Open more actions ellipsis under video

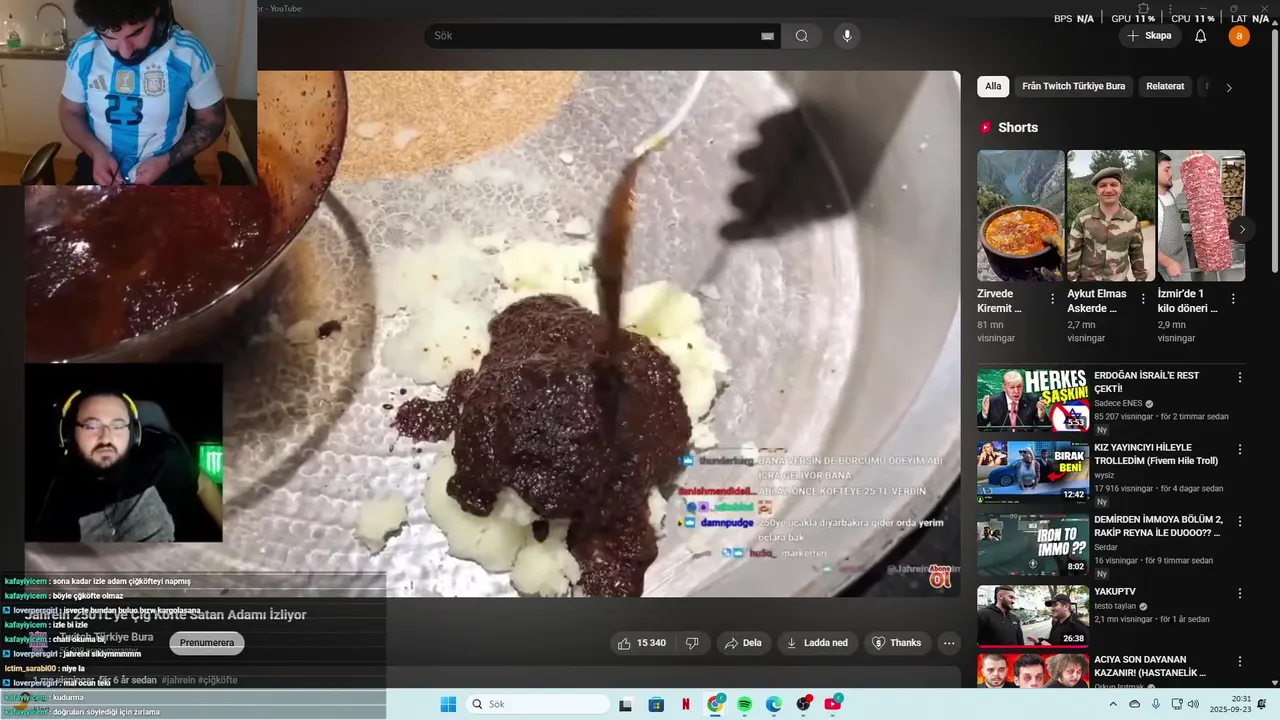[949, 643]
